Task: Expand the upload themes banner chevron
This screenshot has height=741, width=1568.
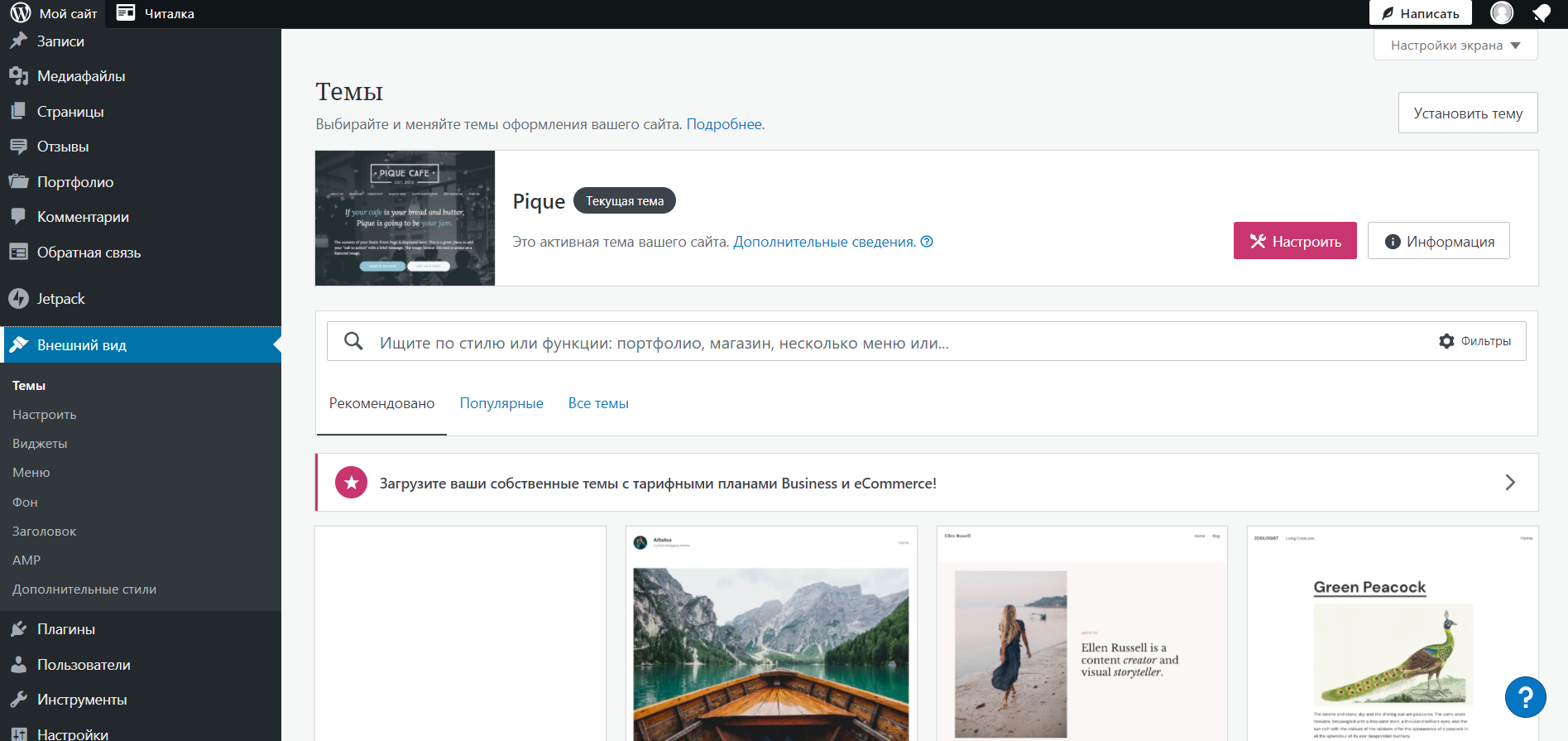Action: (x=1510, y=483)
